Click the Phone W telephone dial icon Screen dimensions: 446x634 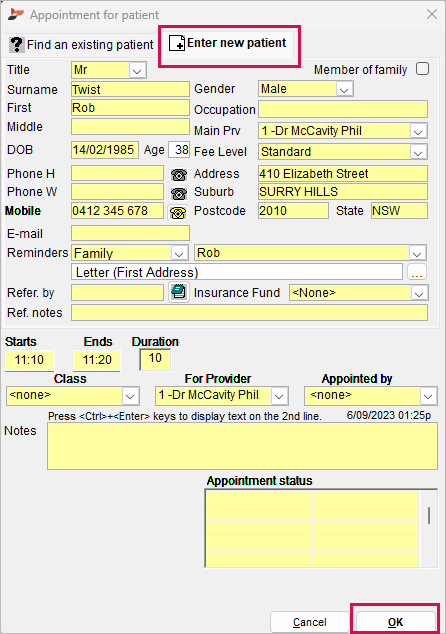[178, 194]
